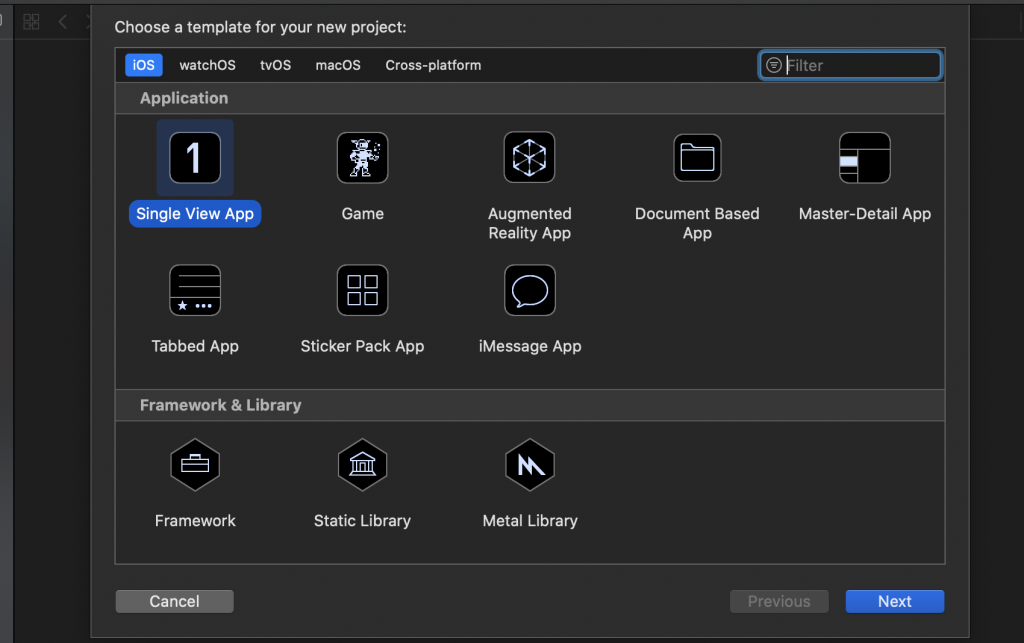1024x643 pixels.
Task: Select the Cross-platform tab
Action: [433, 65]
